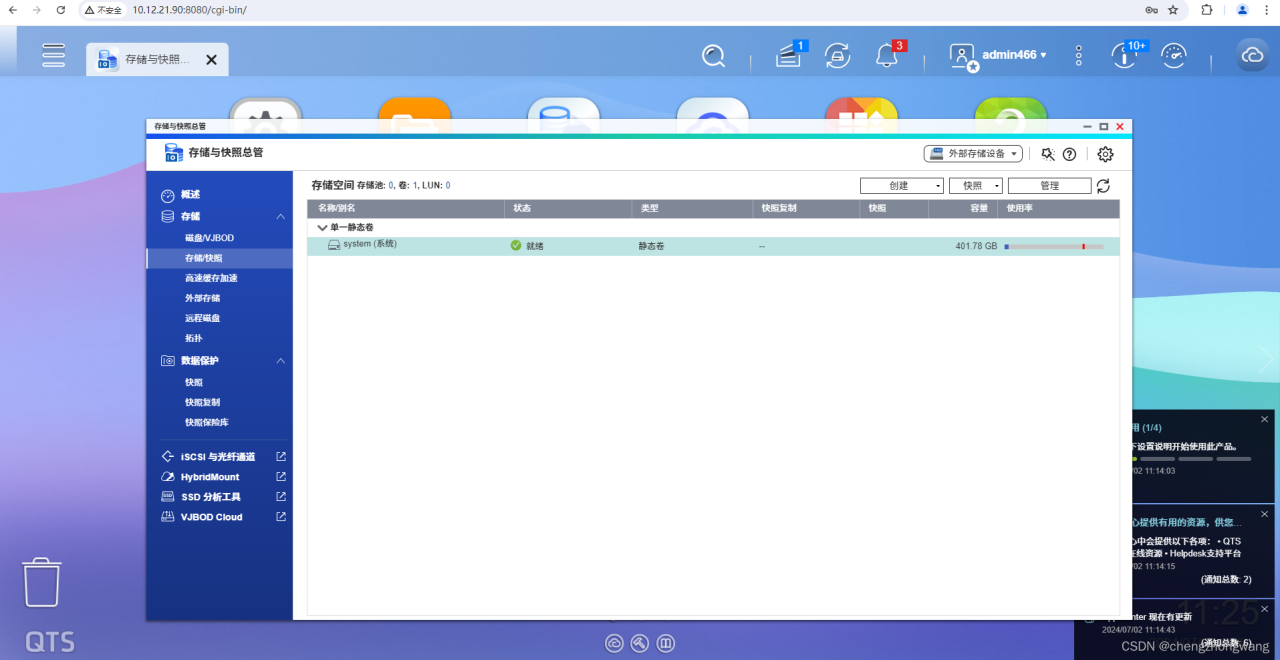This screenshot has height=660, width=1280.
Task: Collapse the 数据保护 sidebar section
Action: [x=281, y=360]
